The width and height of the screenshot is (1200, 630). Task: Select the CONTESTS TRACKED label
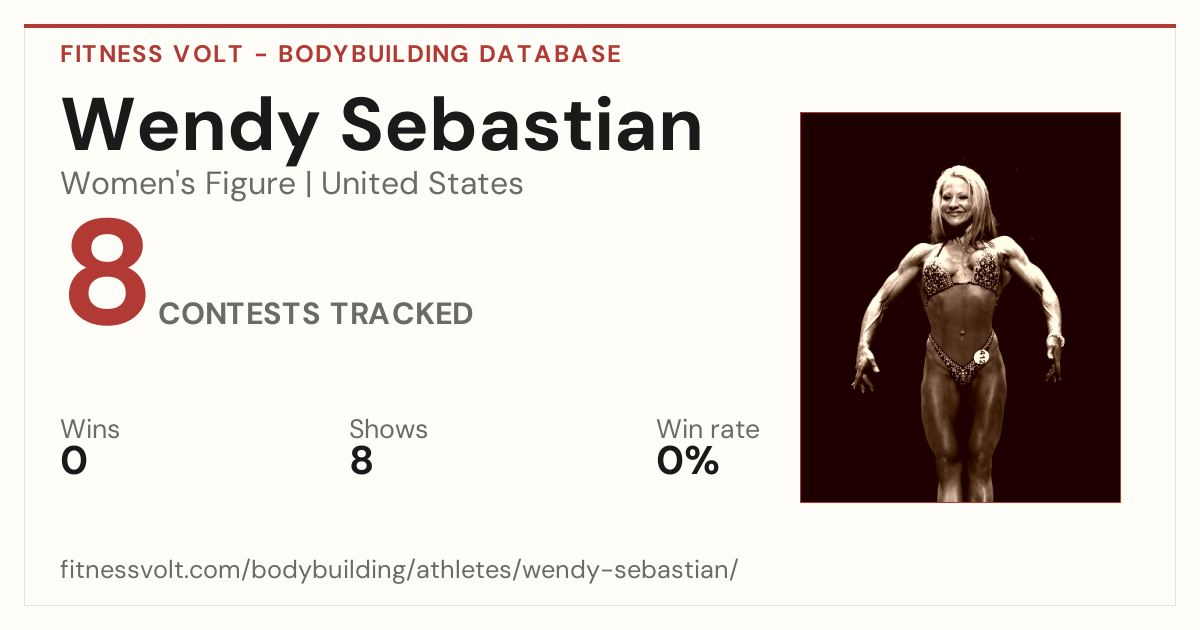point(316,314)
